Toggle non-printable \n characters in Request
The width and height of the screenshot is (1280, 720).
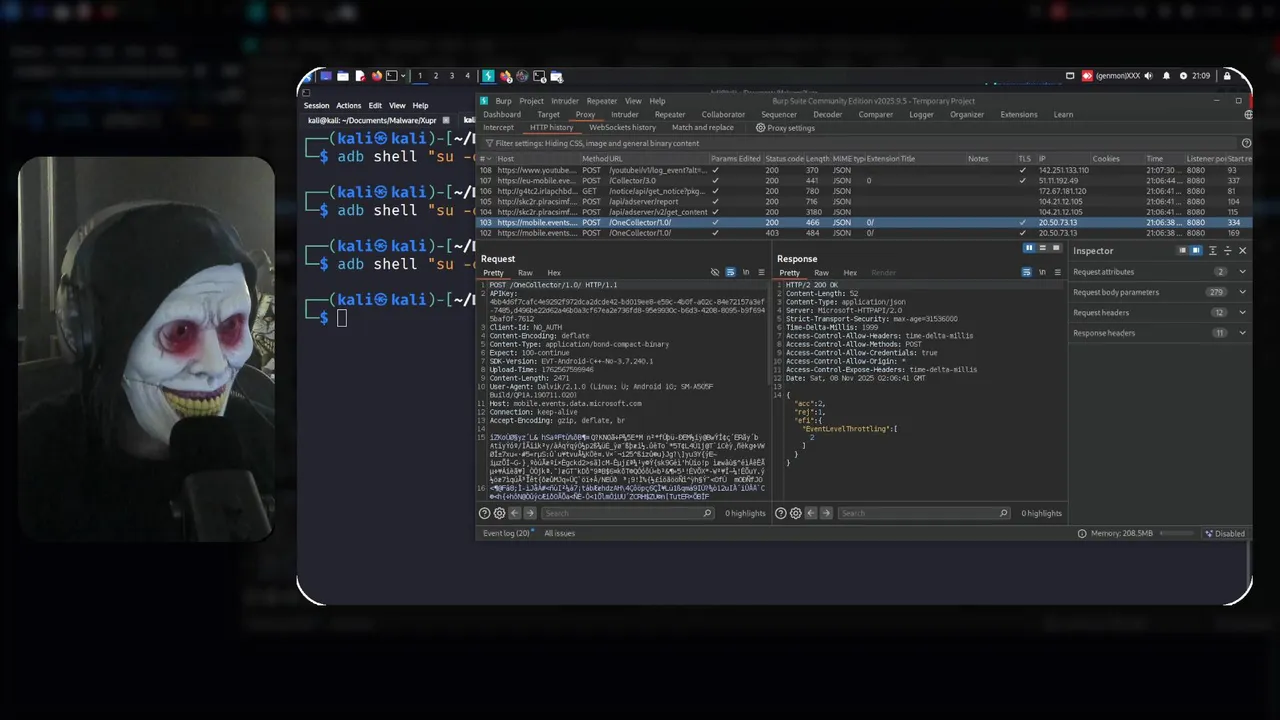tap(746, 273)
